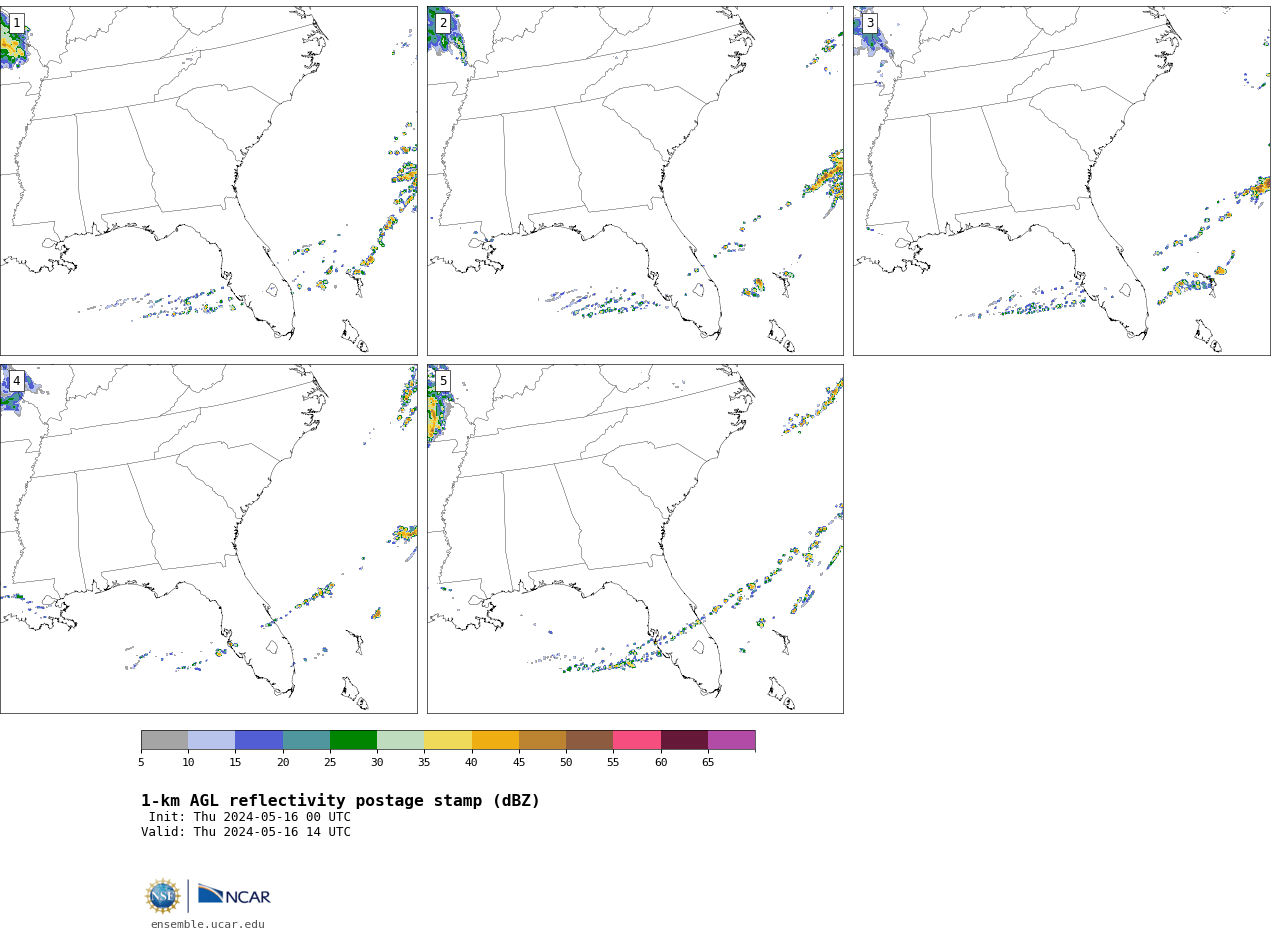Click the pink 55-60 dBZ swatch
Image resolution: width=1280 pixels, height=936 pixels.
point(637,740)
